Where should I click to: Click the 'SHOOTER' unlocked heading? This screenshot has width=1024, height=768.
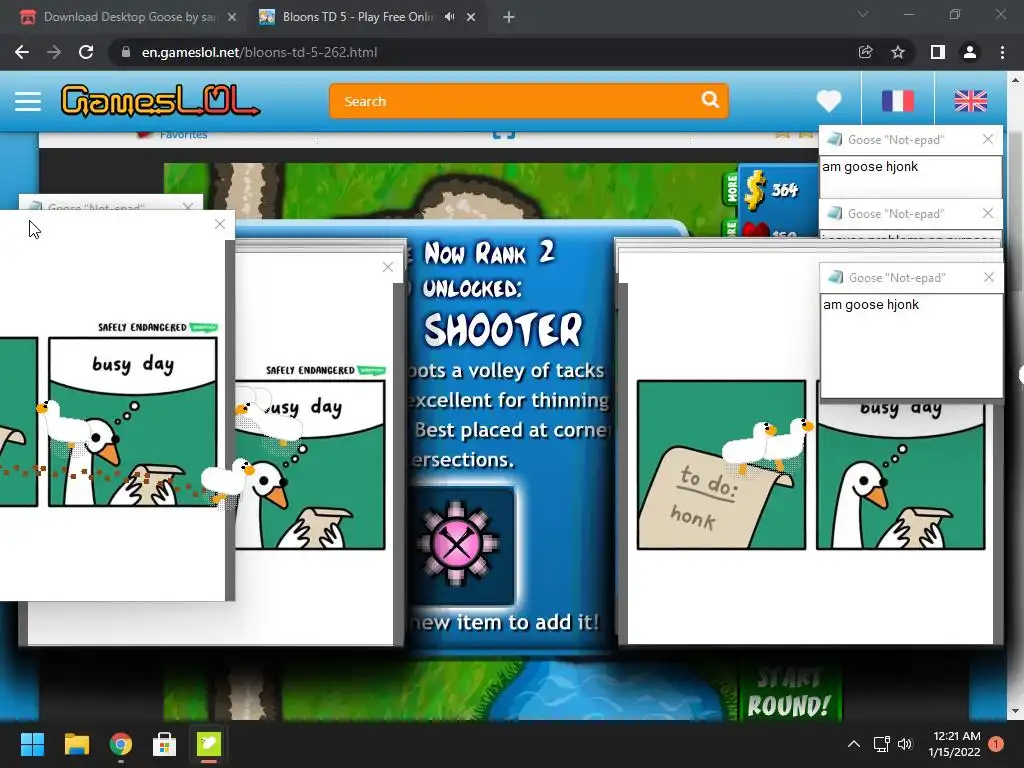(x=503, y=329)
